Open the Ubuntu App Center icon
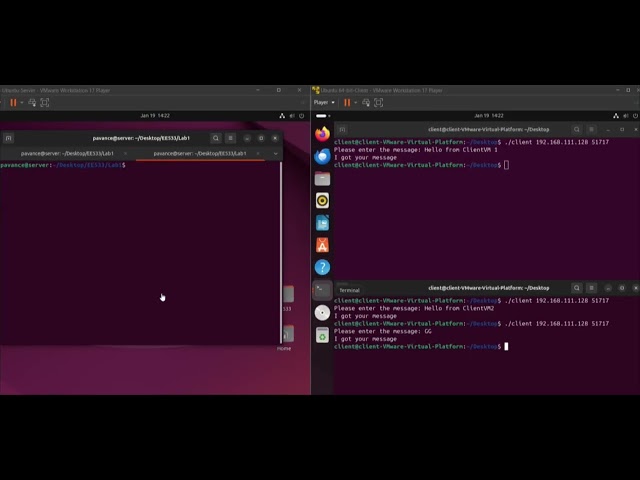 click(x=322, y=245)
